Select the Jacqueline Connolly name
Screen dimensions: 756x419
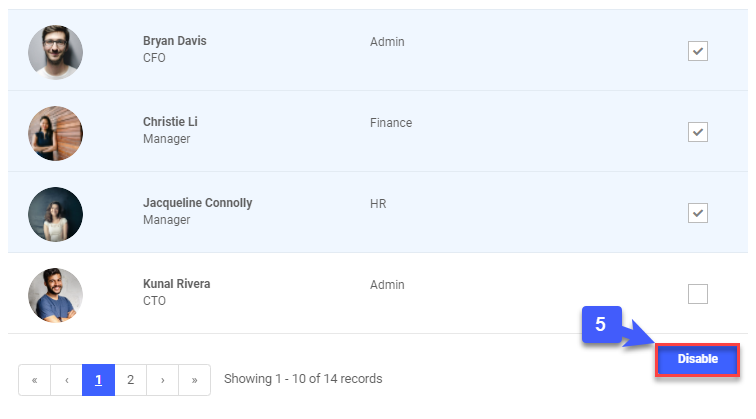pos(197,203)
